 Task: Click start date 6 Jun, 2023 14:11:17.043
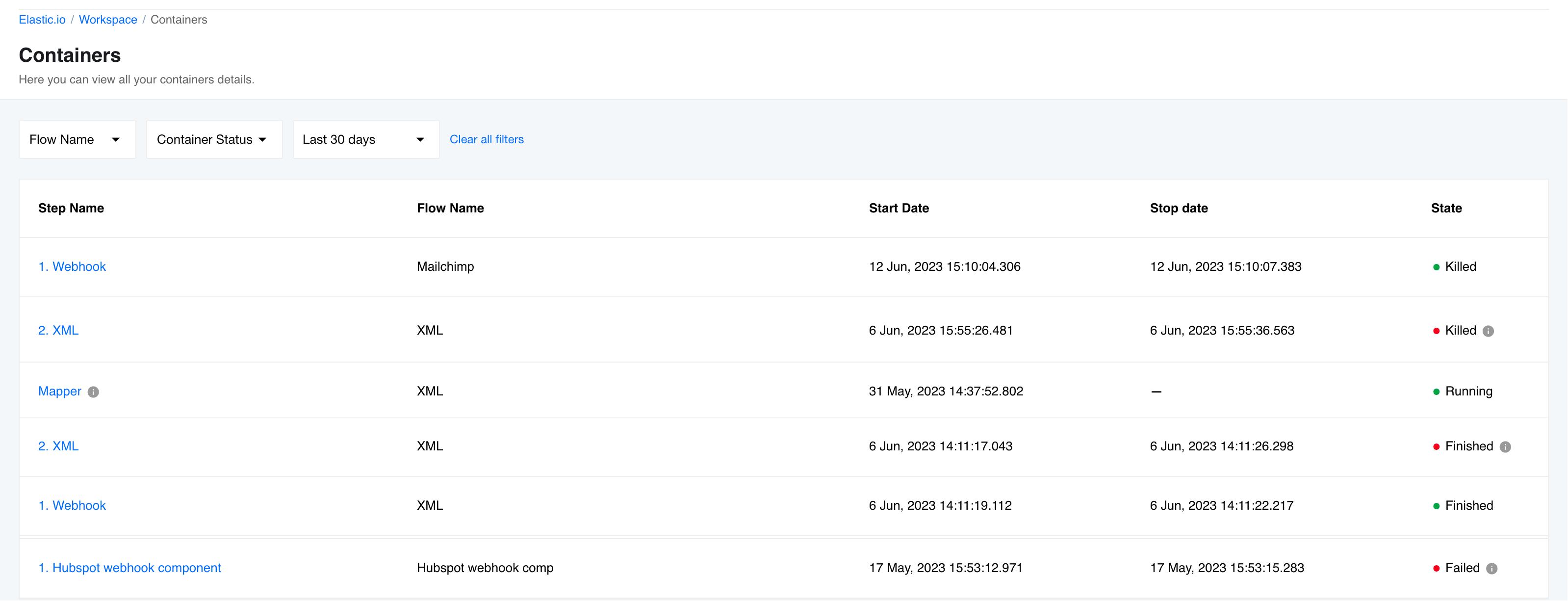pyautogui.click(x=941, y=446)
